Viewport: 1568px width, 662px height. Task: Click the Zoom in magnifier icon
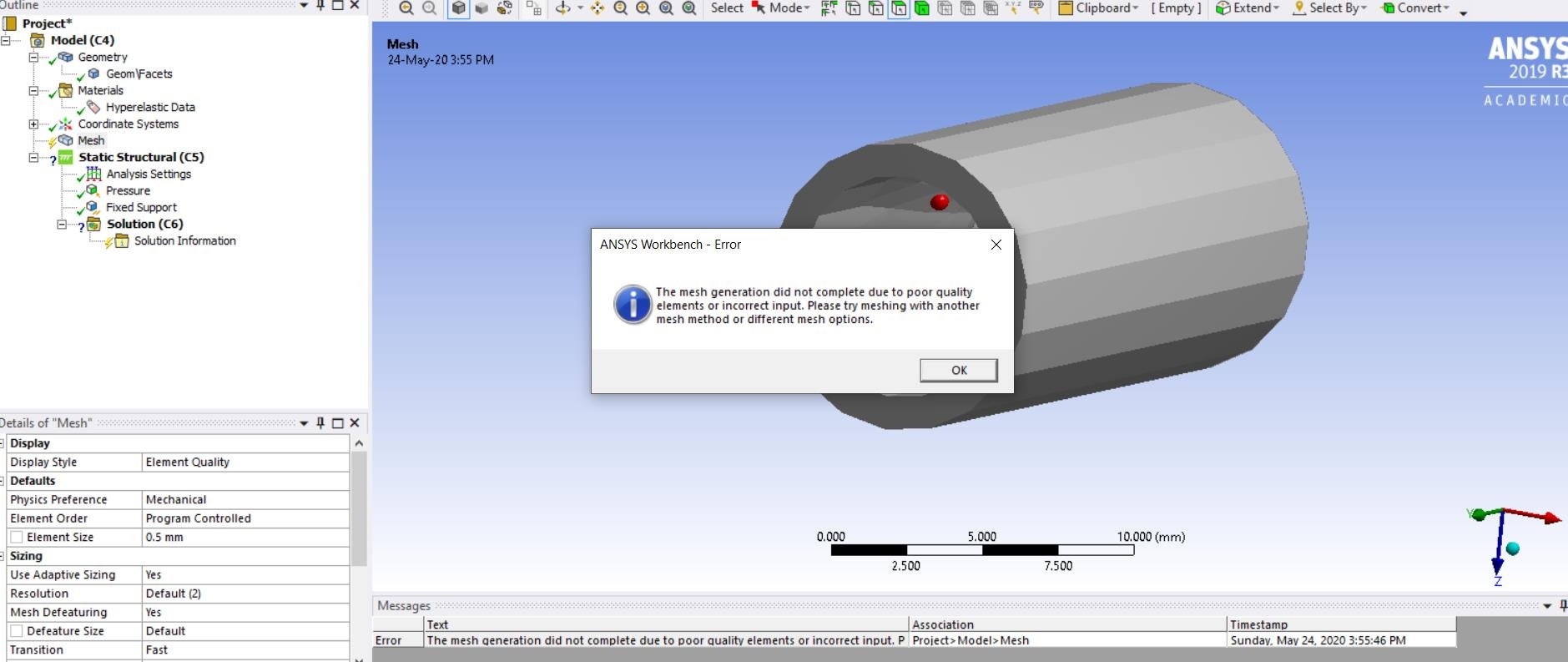tap(643, 8)
